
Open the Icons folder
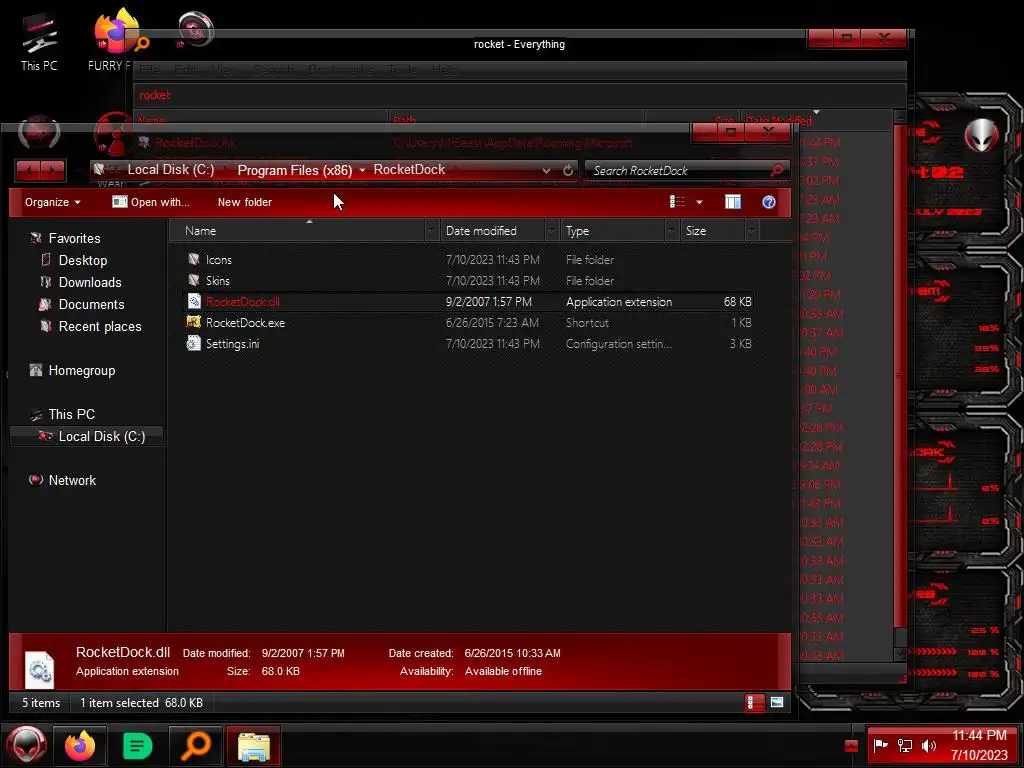point(218,260)
